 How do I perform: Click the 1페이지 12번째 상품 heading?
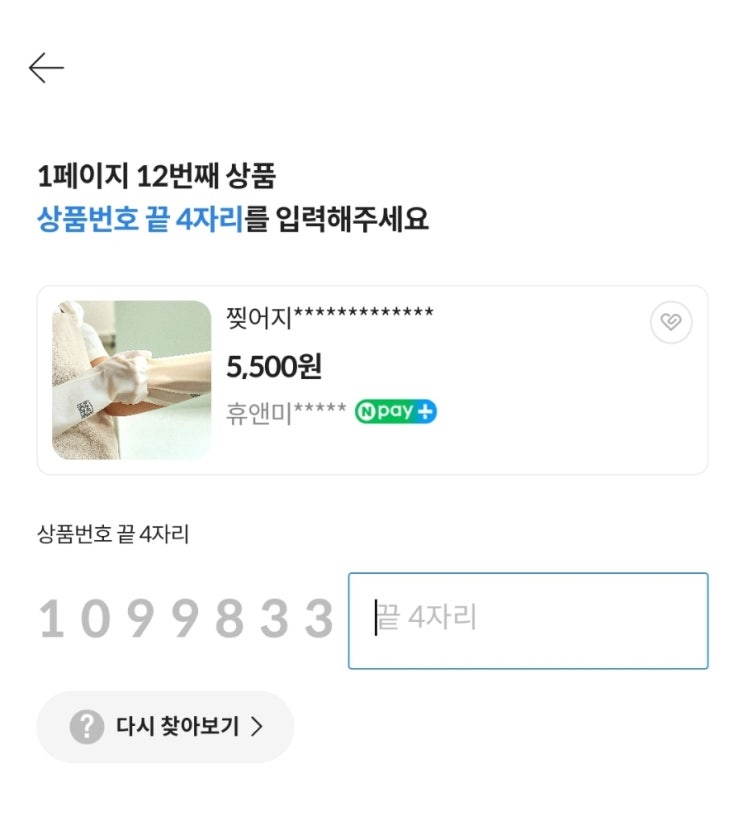pos(156,177)
